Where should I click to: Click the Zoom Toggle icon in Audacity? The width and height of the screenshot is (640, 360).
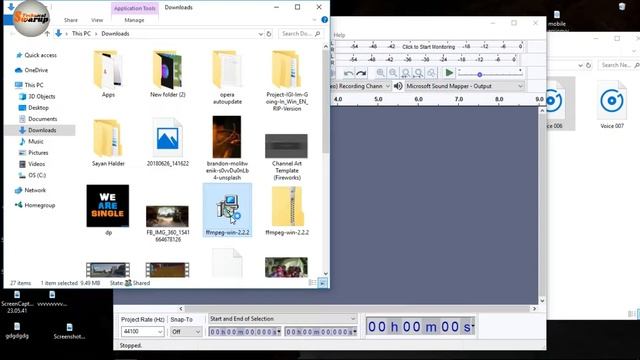point(431,73)
